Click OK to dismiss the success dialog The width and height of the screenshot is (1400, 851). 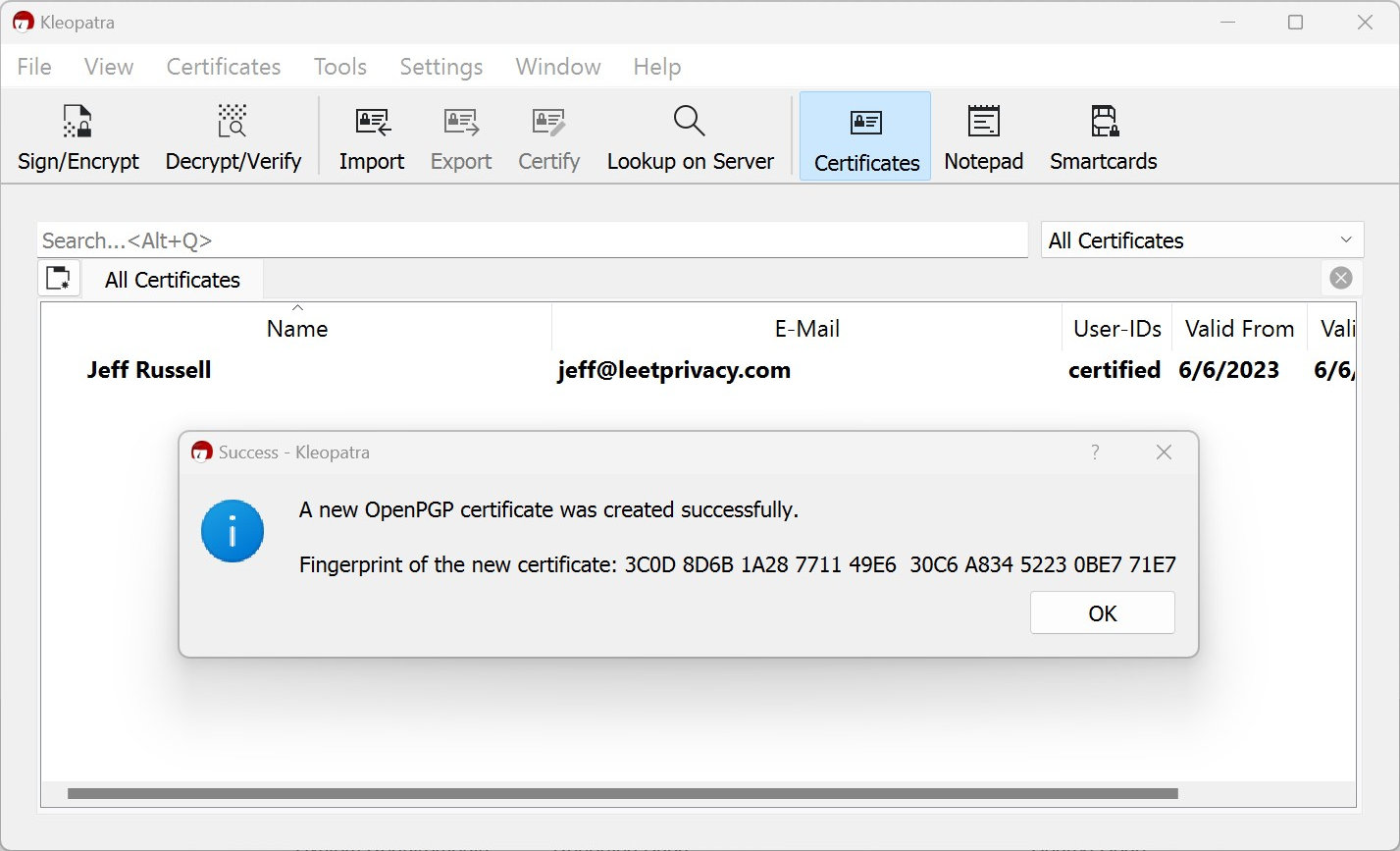click(1102, 612)
